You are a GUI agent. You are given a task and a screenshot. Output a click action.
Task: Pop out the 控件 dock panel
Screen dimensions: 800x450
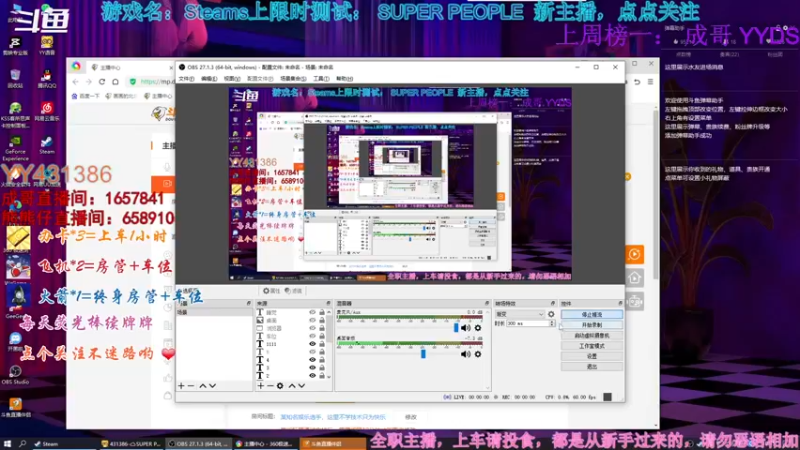pyautogui.click(x=620, y=304)
